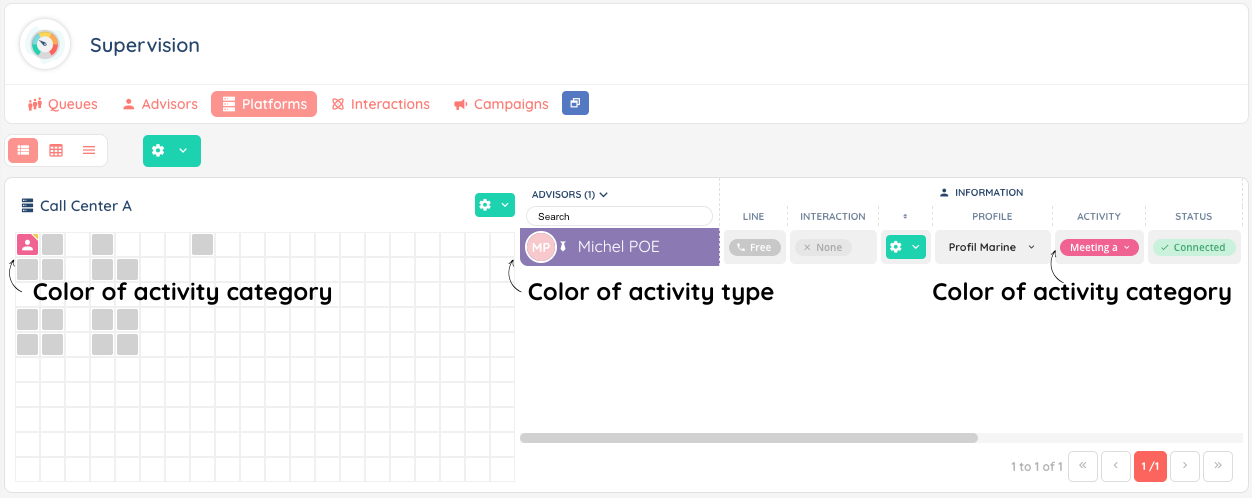Viewport: 1252px width, 498px height.
Task: Open the Campaigns tab
Action: pyautogui.click(x=501, y=104)
